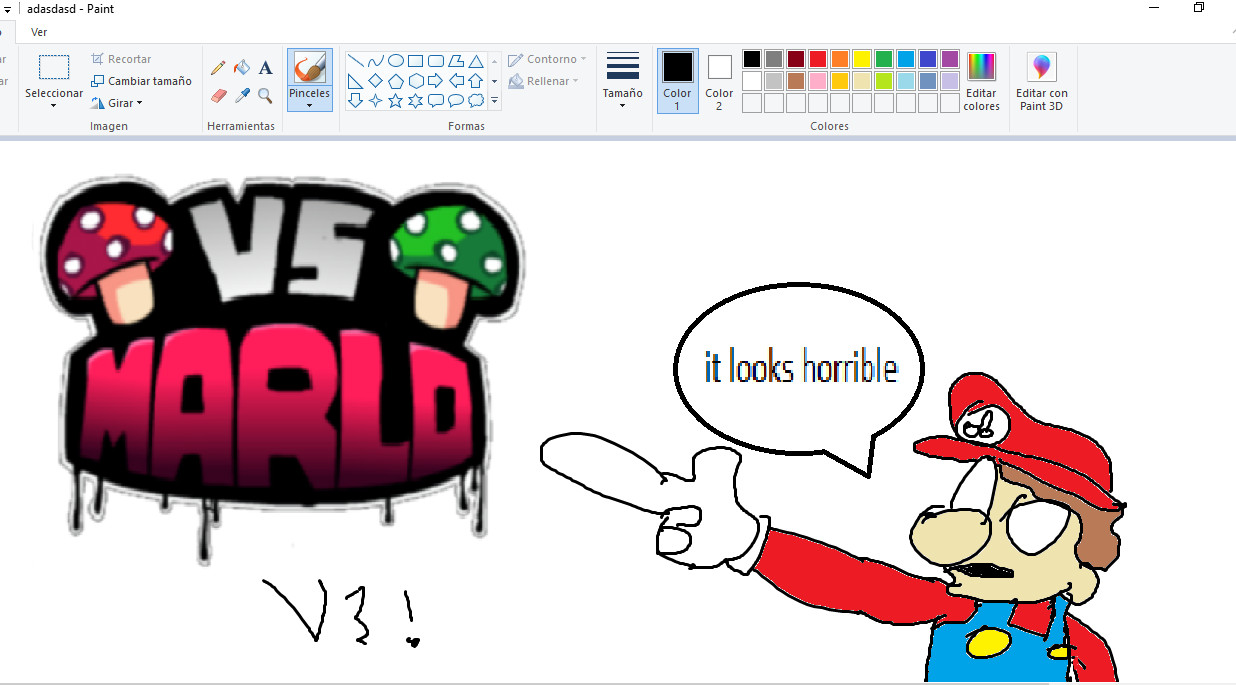The image size is (1236, 685).
Task: Choose the Rectangle shape
Action: tap(415, 61)
